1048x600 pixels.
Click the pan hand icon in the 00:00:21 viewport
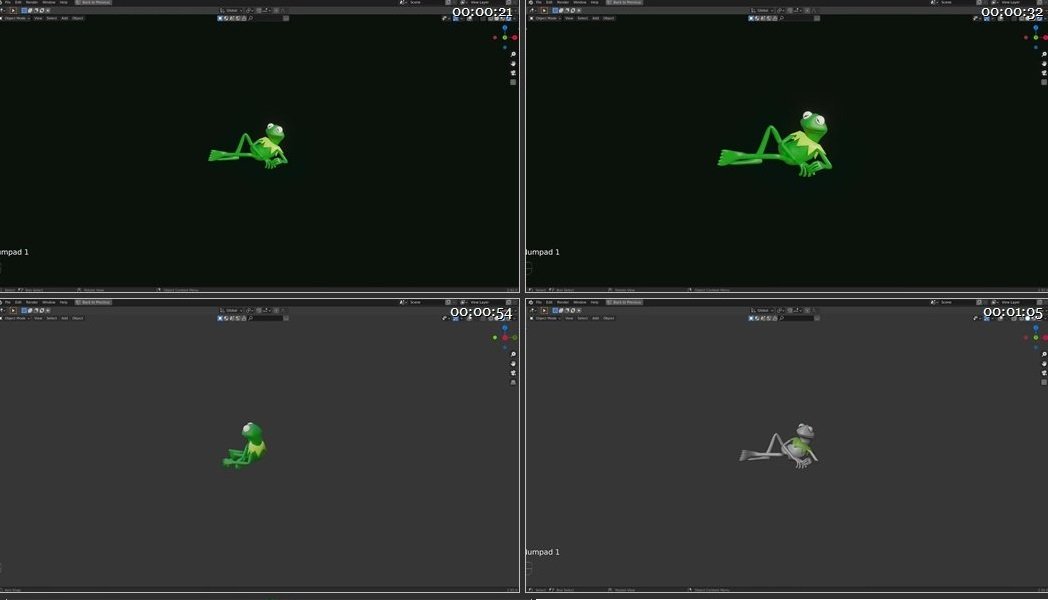pyautogui.click(x=513, y=63)
